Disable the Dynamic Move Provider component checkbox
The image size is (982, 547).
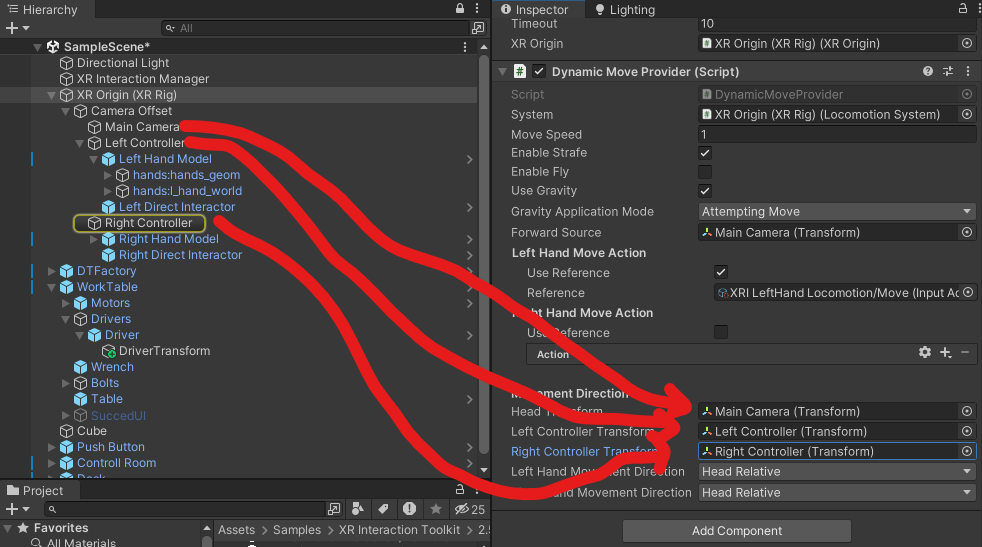coord(539,71)
